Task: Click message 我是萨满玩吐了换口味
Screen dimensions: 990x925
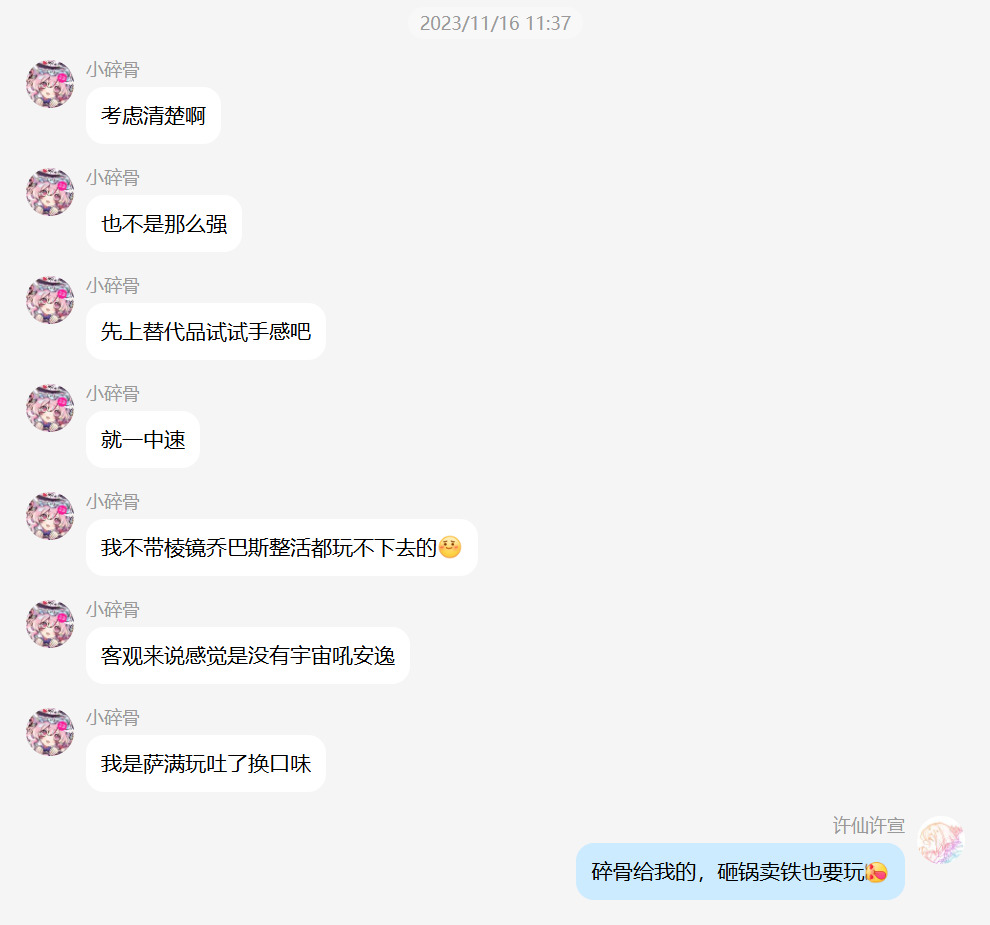Action: click(206, 763)
